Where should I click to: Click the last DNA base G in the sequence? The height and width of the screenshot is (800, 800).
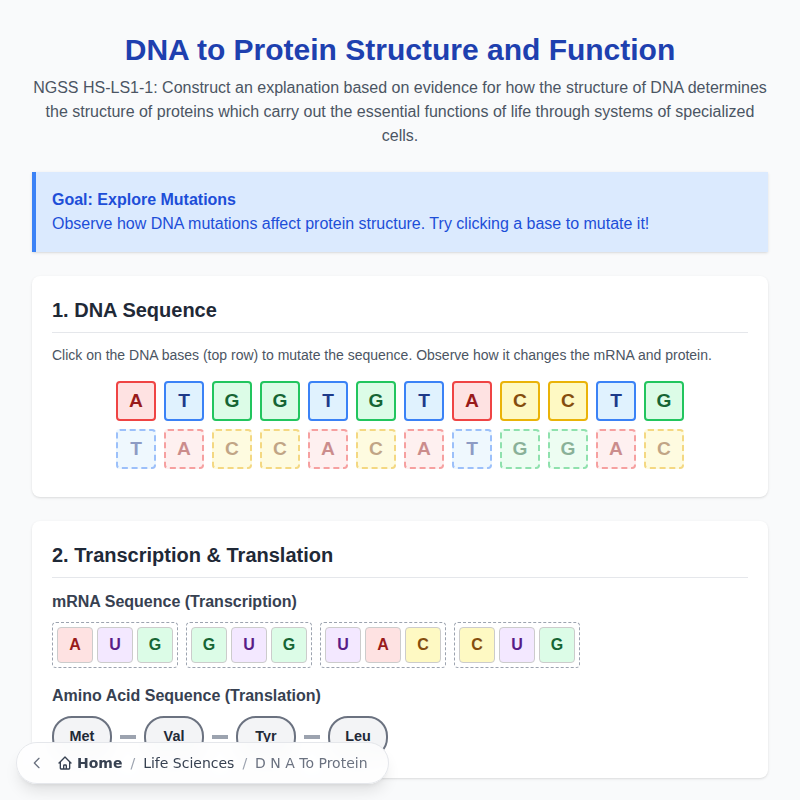(664, 400)
